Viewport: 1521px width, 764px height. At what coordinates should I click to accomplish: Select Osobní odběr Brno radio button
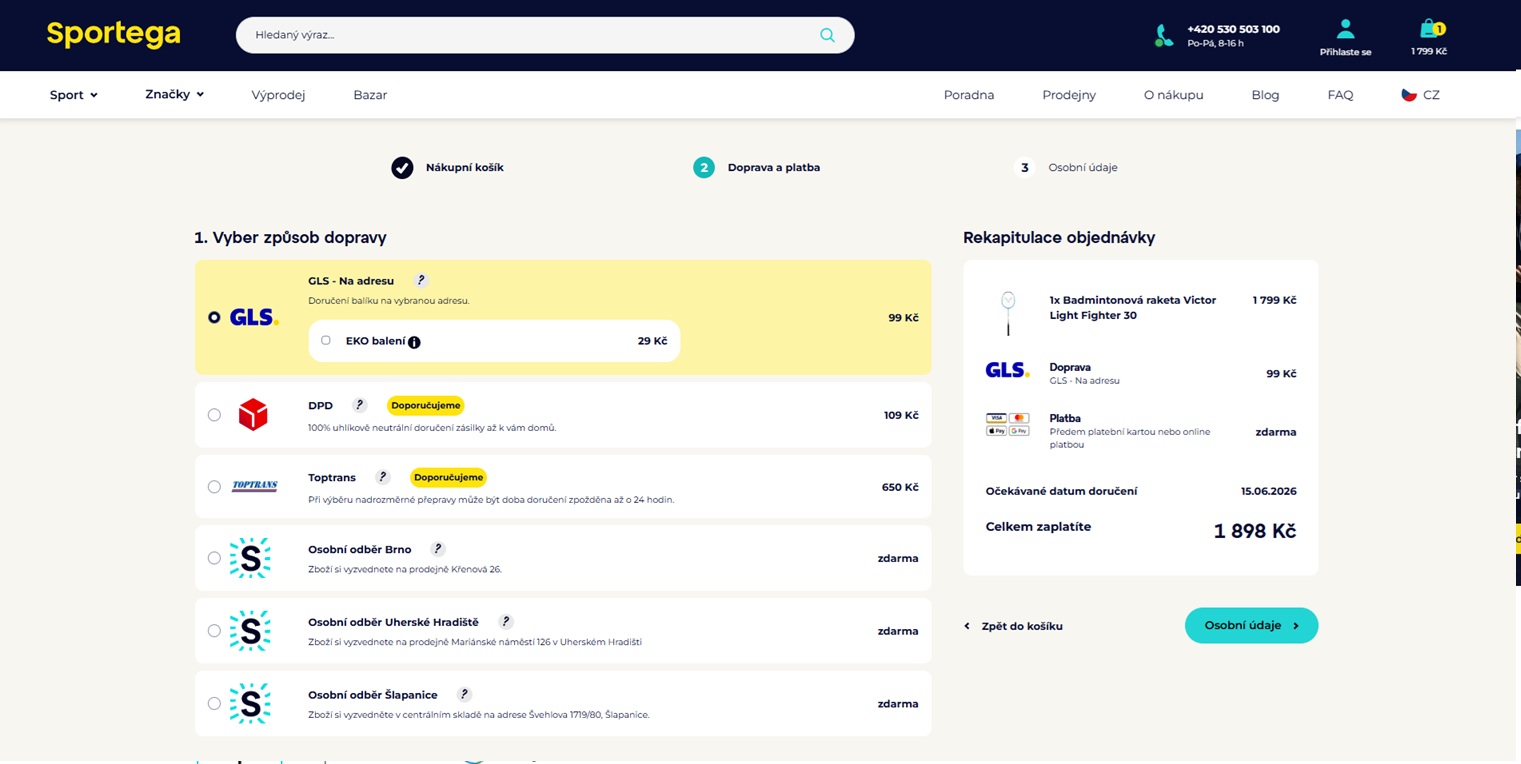214,558
